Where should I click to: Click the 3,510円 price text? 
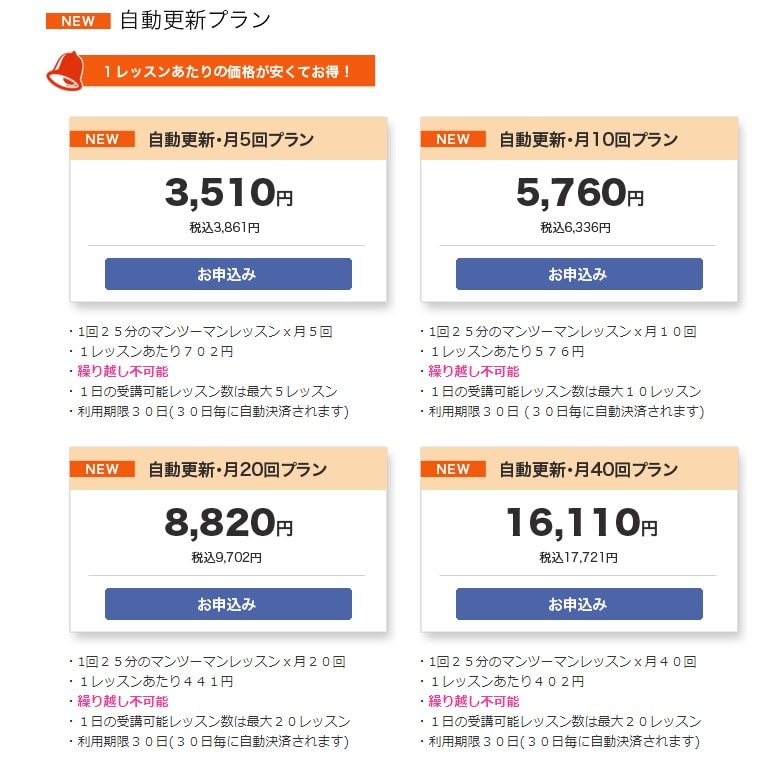click(x=229, y=193)
